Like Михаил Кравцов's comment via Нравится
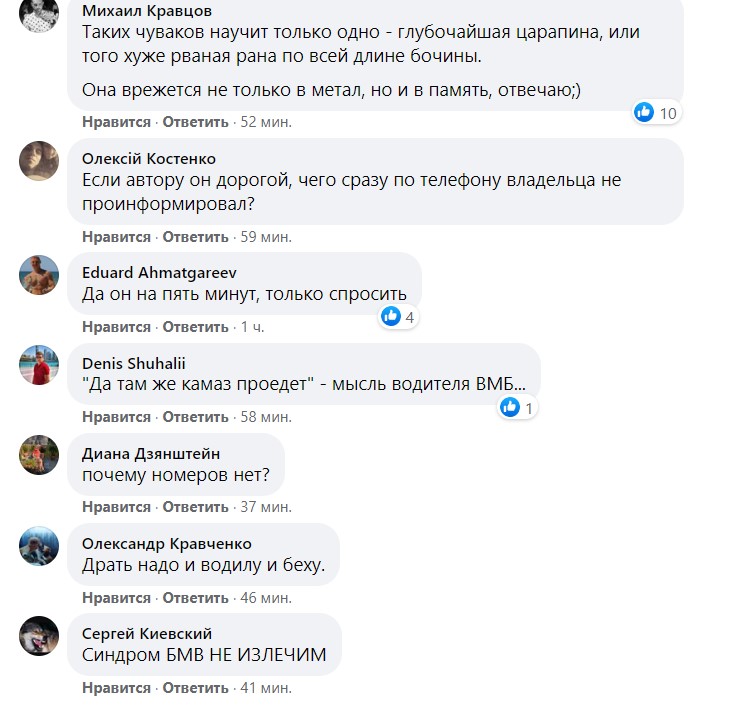The width and height of the screenshot is (732, 705). (x=116, y=122)
